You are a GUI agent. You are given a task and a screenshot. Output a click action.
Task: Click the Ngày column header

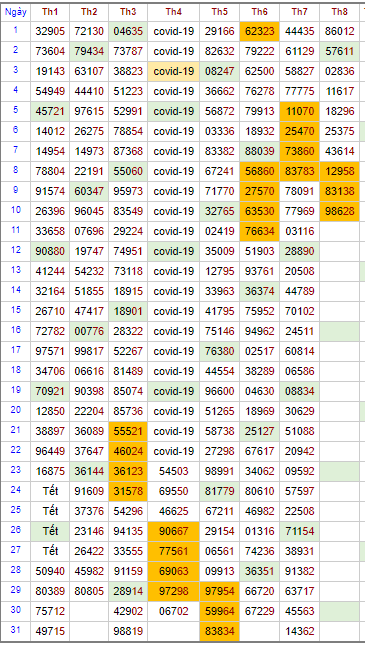16,12
